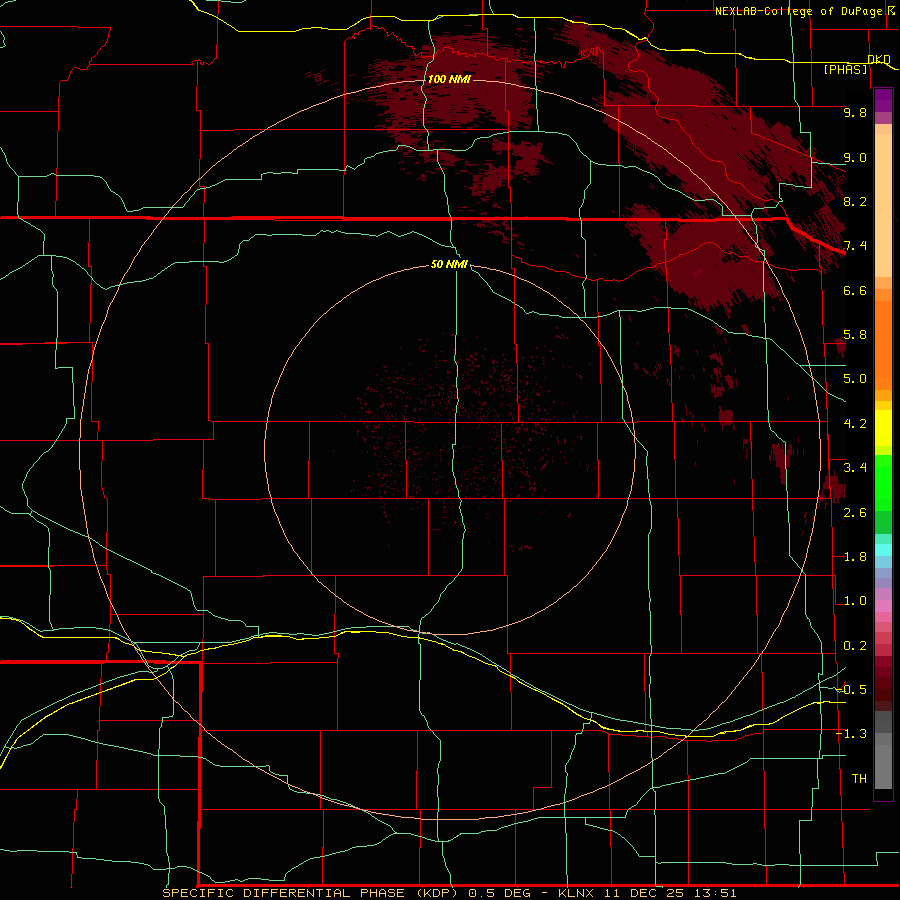Click the 7.4 scale value
Viewport: 900px width, 900px height.
click(x=855, y=246)
